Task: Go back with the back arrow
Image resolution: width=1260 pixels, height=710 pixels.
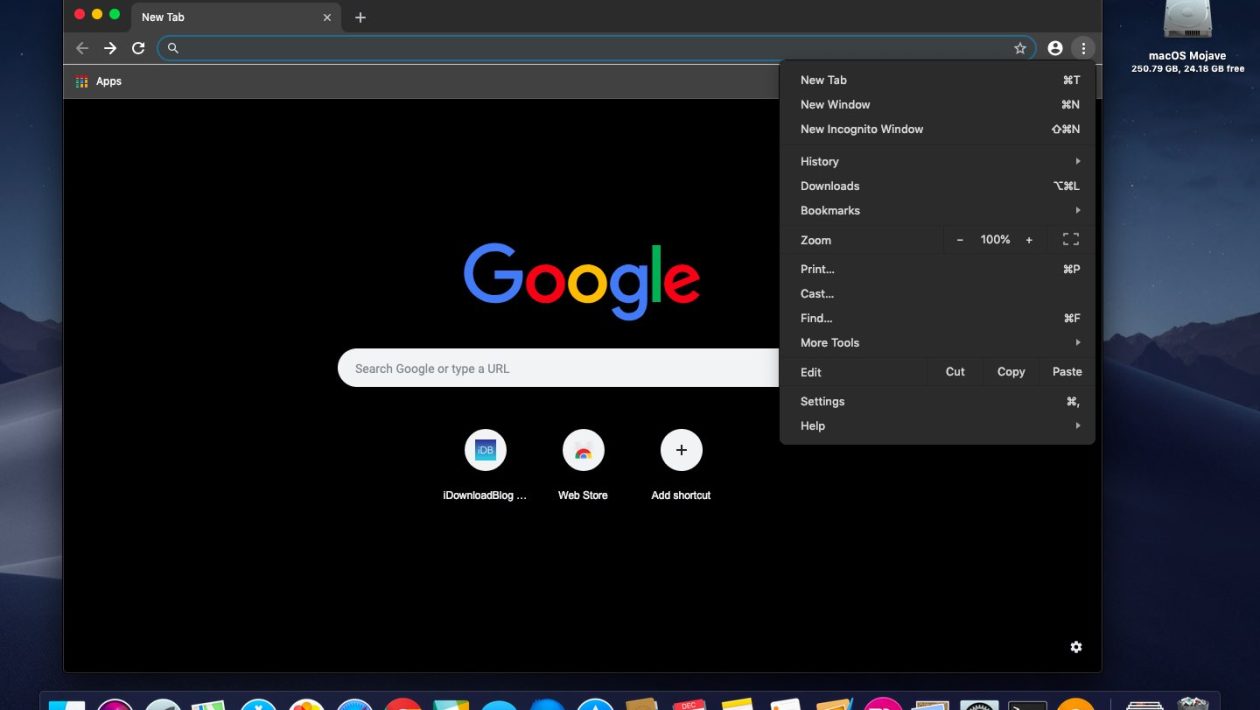Action: coord(82,48)
